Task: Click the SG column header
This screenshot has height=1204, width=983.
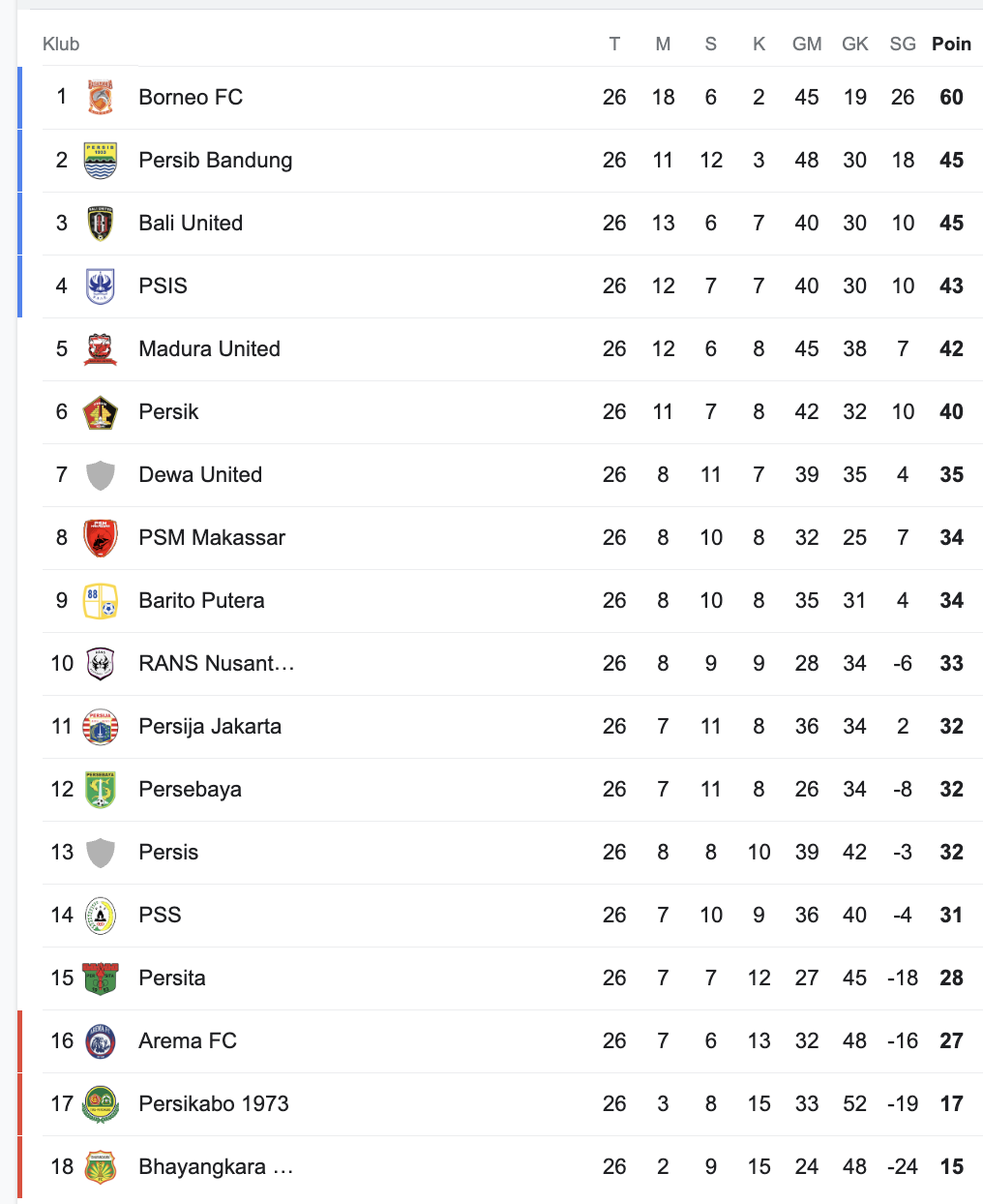Action: (903, 45)
